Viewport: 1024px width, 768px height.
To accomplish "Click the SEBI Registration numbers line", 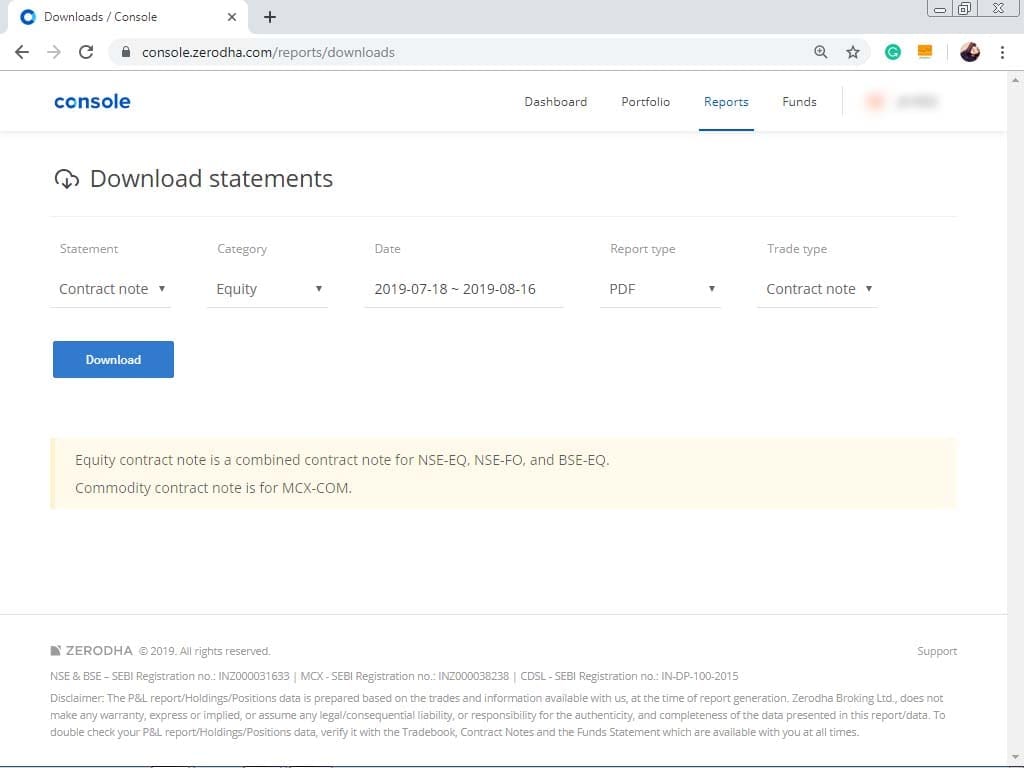I will [x=394, y=676].
